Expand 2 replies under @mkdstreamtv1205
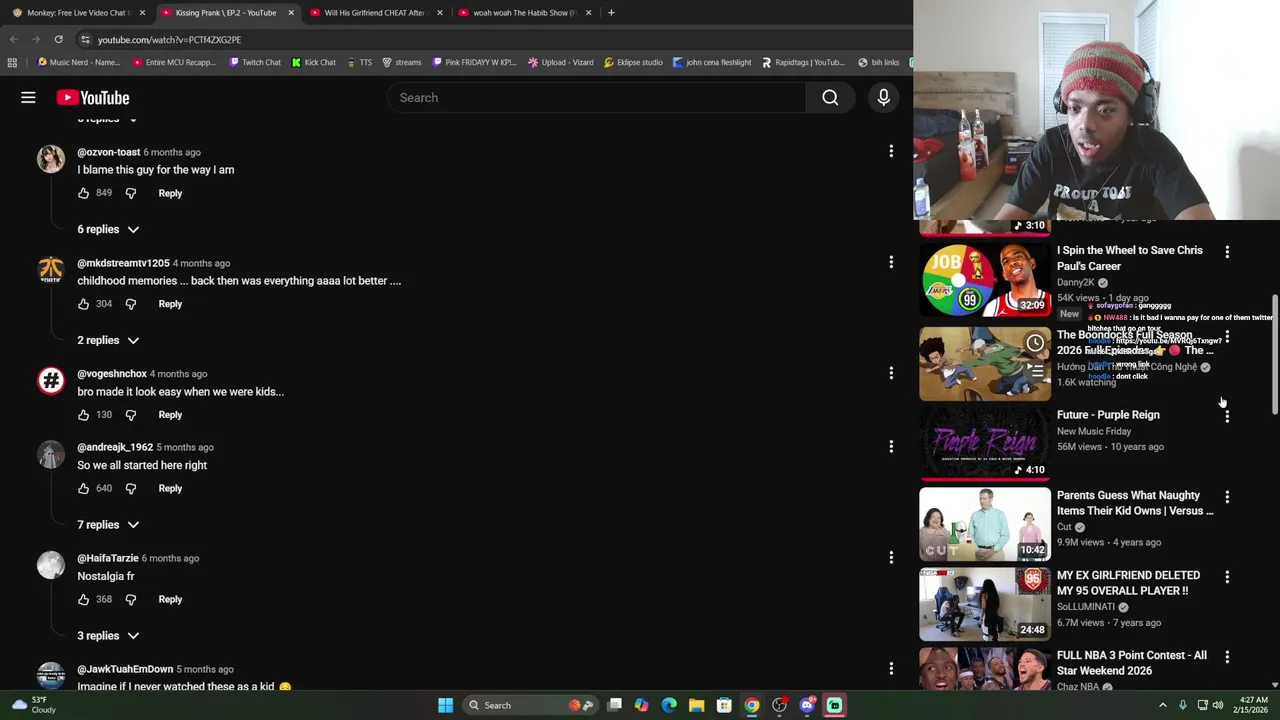 [x=108, y=340]
